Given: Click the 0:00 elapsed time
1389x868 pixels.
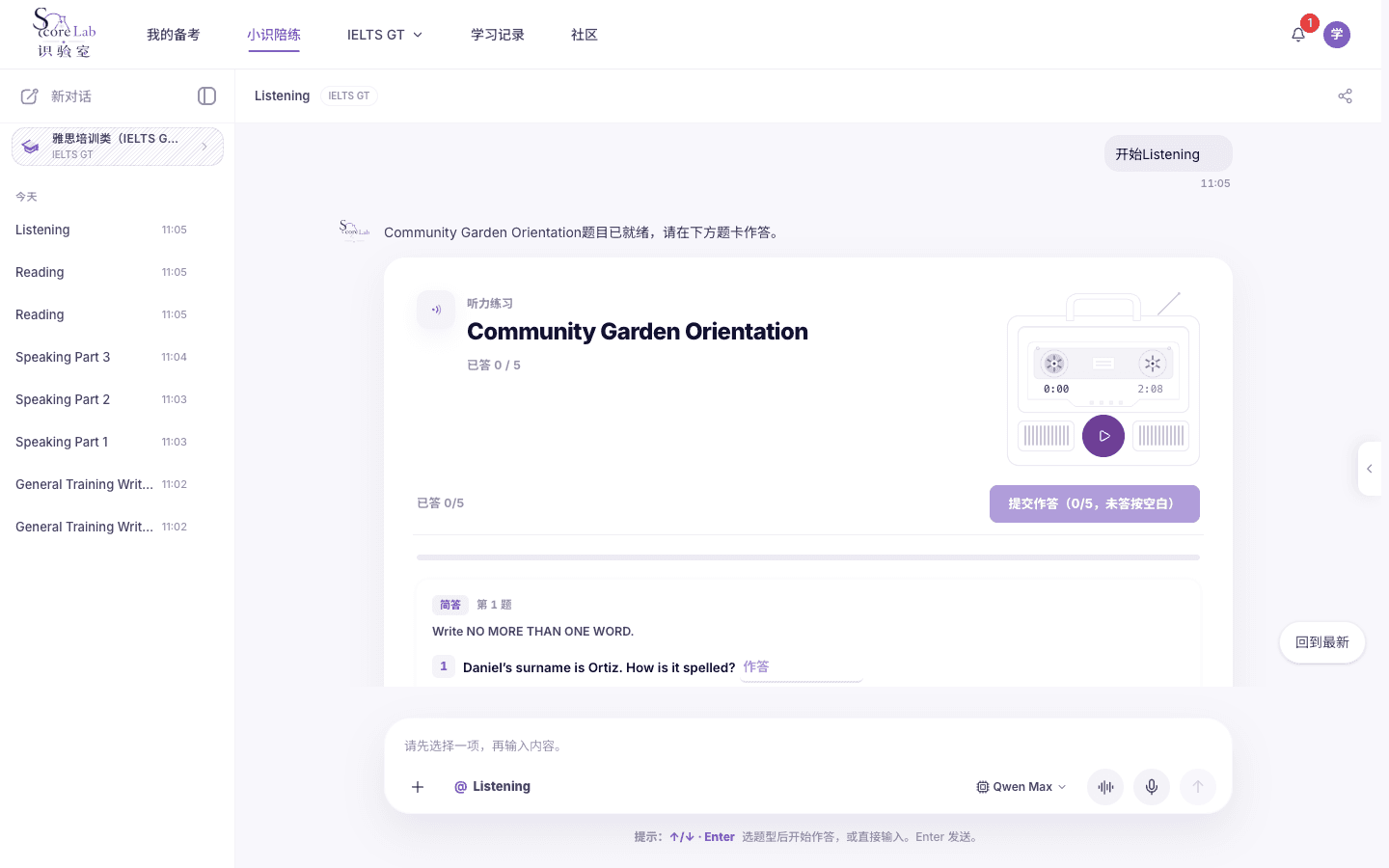Looking at the screenshot, I should click(1056, 390).
